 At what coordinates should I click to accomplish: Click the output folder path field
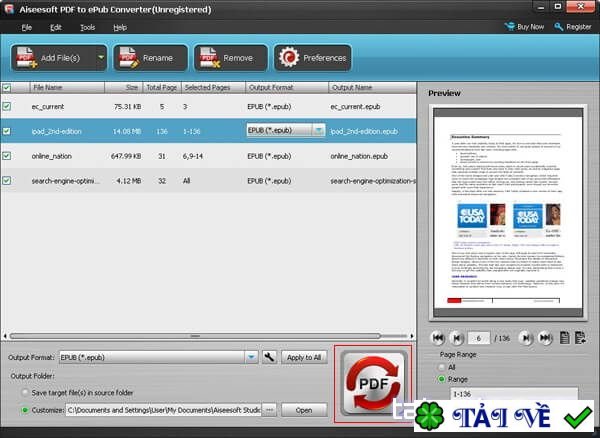pos(163,410)
